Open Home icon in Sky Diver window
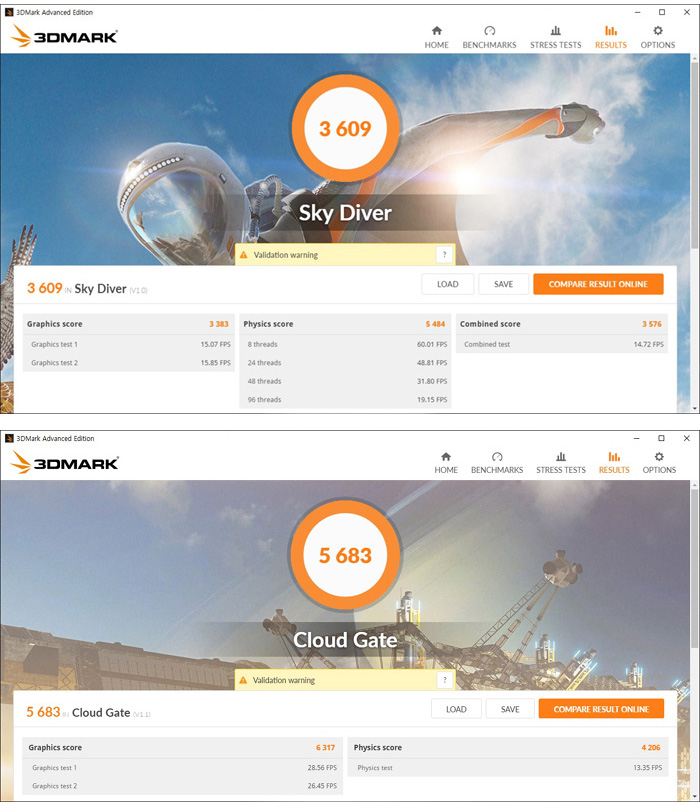700x806 pixels. [437, 30]
